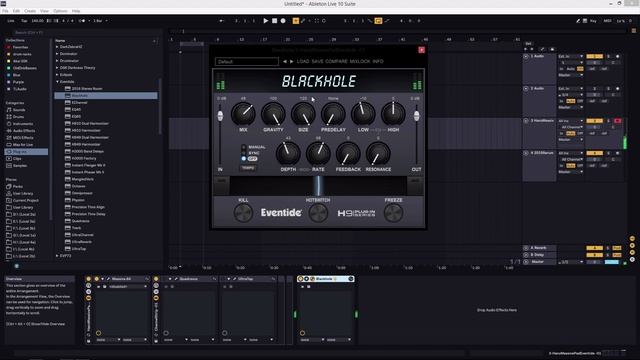
Task: Open track 3 All Ins dropdown
Action: pyautogui.click(x=571, y=121)
